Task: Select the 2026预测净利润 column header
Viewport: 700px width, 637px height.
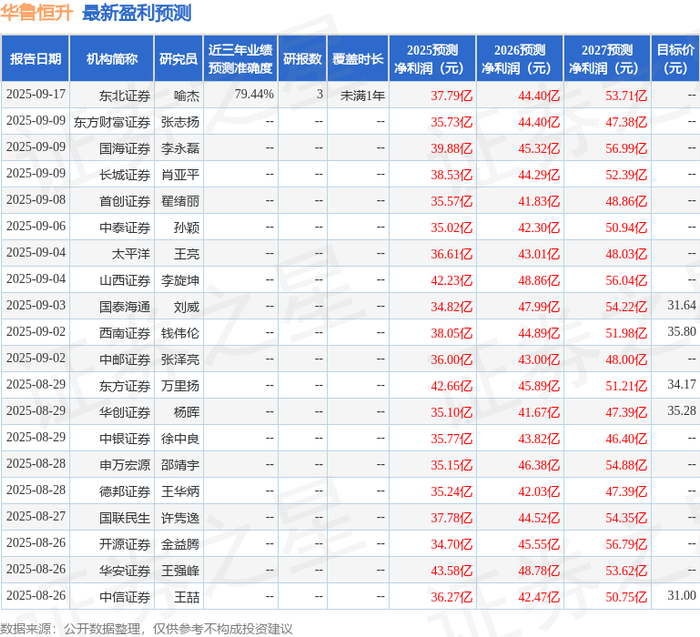Action: 520,59
